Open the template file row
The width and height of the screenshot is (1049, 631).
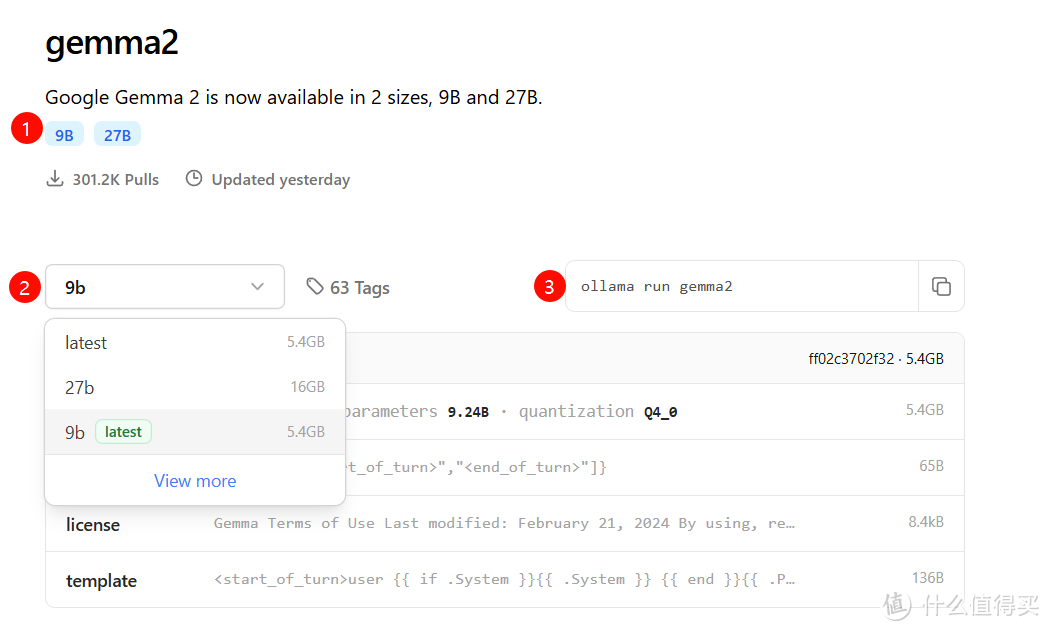point(101,581)
